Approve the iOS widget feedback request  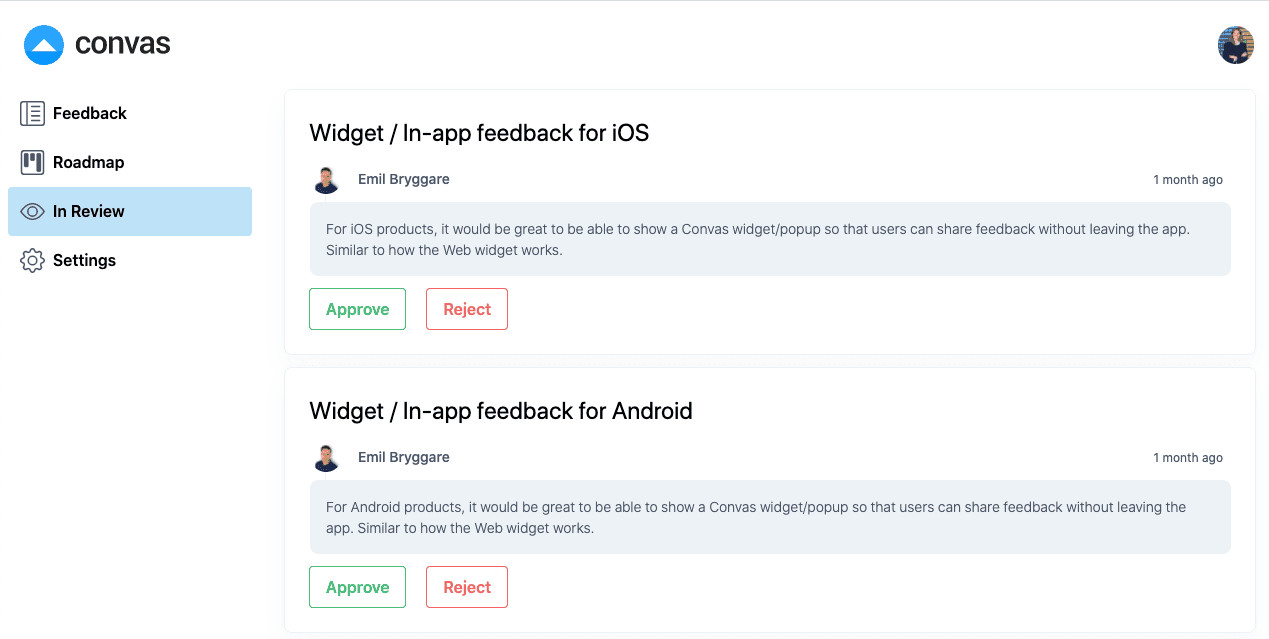(357, 309)
